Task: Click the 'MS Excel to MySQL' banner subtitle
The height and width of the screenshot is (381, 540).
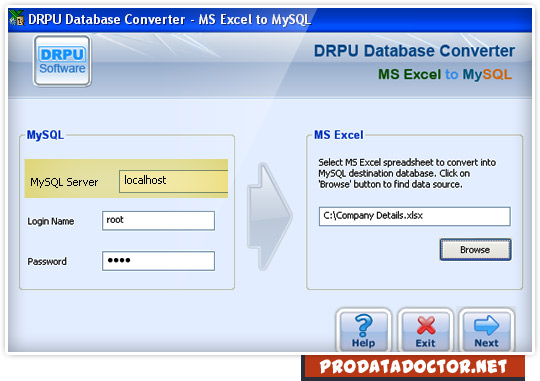Action: click(x=445, y=74)
